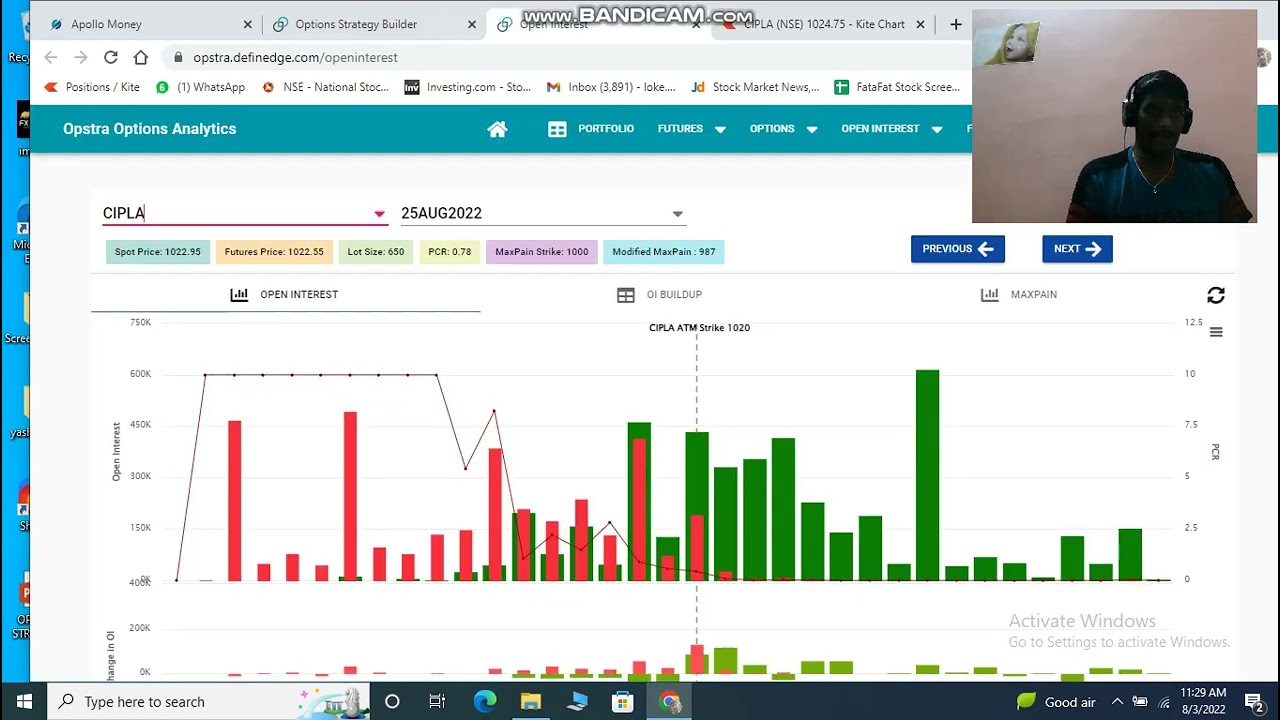Open Microsoft Store from the taskbar
The height and width of the screenshot is (720, 1280).
623,701
